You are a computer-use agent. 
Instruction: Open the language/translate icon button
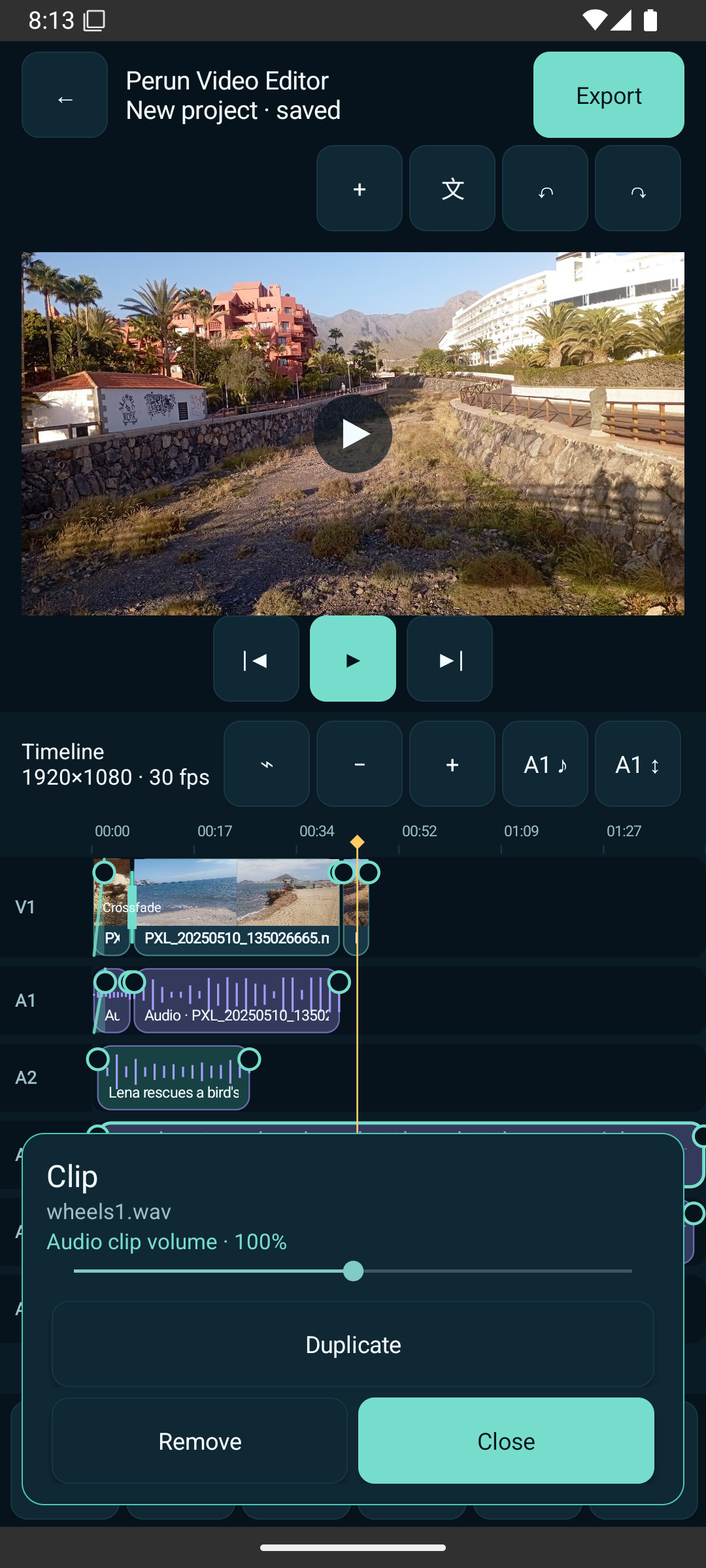(x=452, y=188)
